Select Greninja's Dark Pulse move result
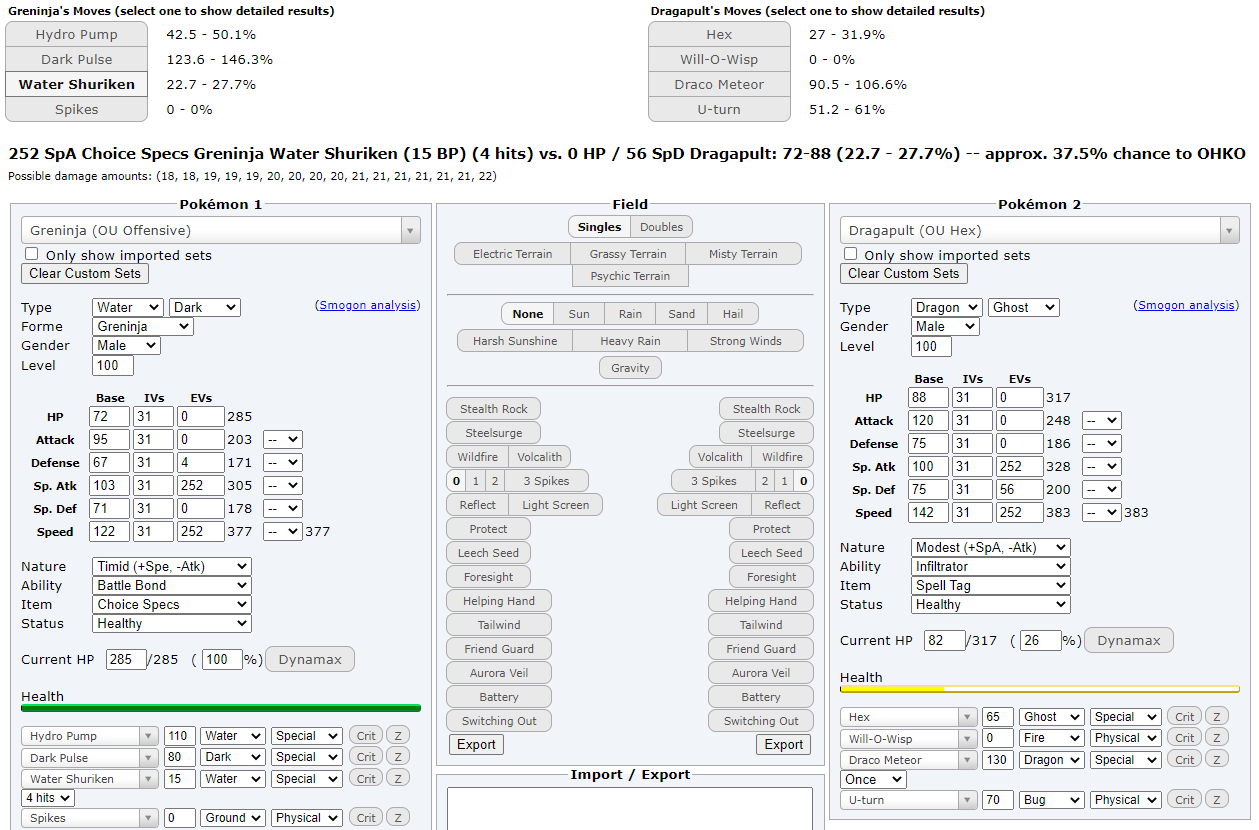Screen dimensions: 1259x830 76,60
